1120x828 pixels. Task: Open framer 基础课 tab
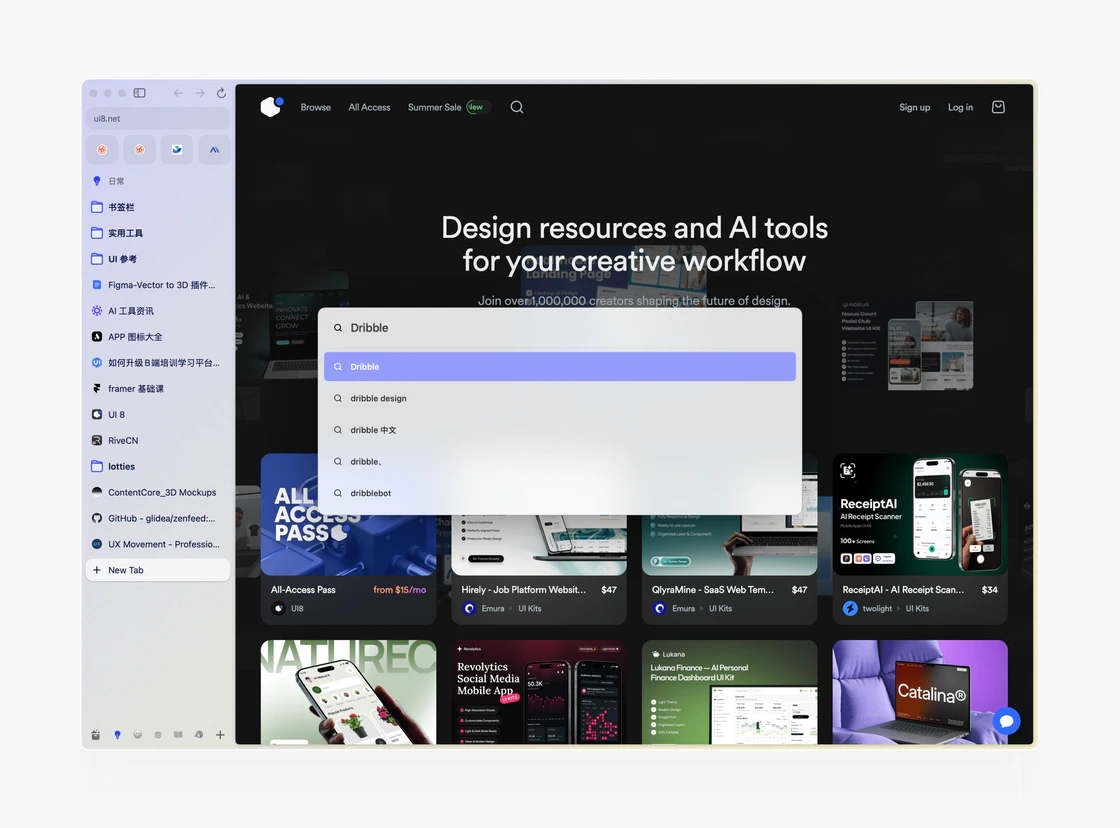point(158,389)
